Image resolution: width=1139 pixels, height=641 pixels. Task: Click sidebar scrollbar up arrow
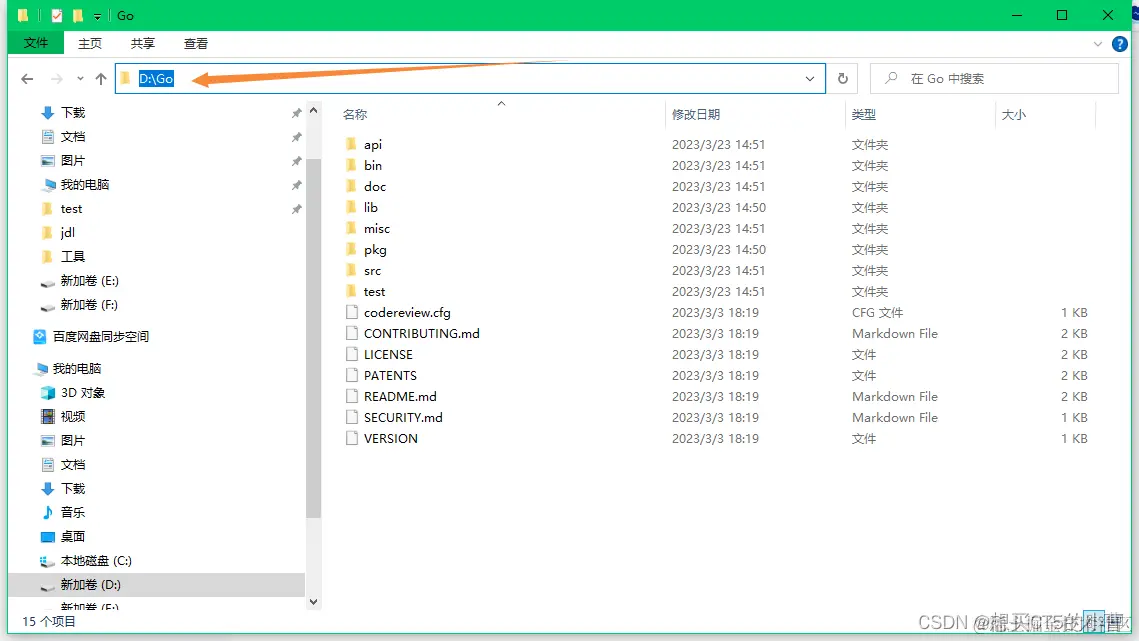313,110
